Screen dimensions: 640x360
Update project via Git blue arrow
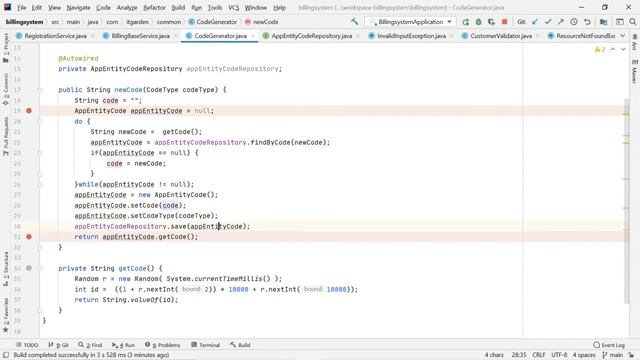(x=535, y=22)
